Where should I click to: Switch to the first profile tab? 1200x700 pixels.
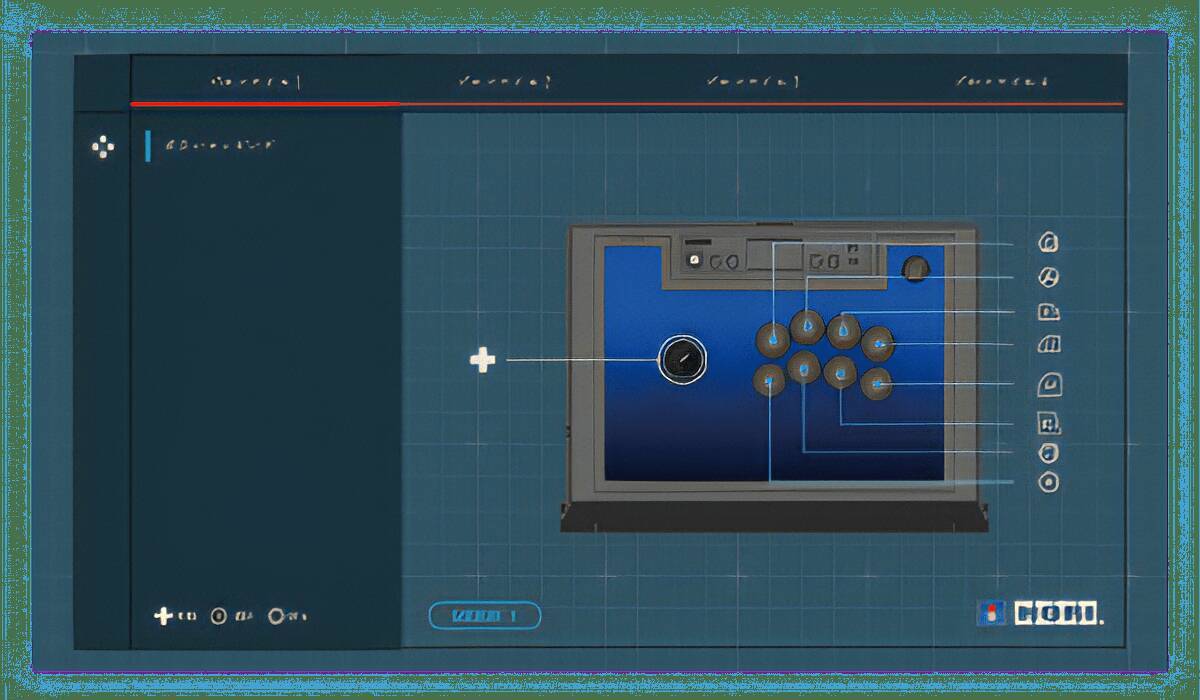click(x=256, y=82)
